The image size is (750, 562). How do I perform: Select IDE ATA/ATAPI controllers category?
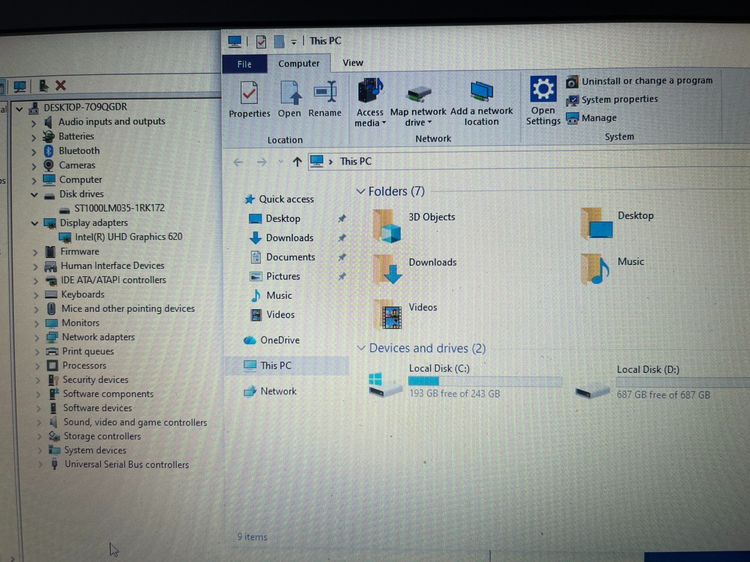pos(105,280)
